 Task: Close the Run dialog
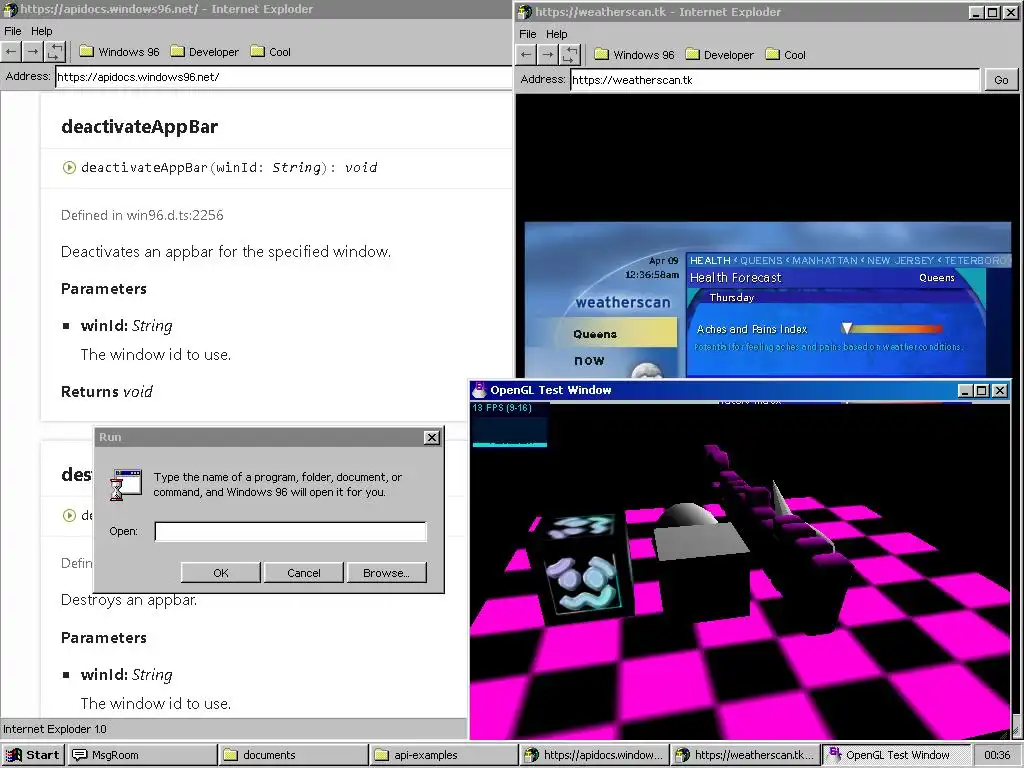(x=432, y=438)
